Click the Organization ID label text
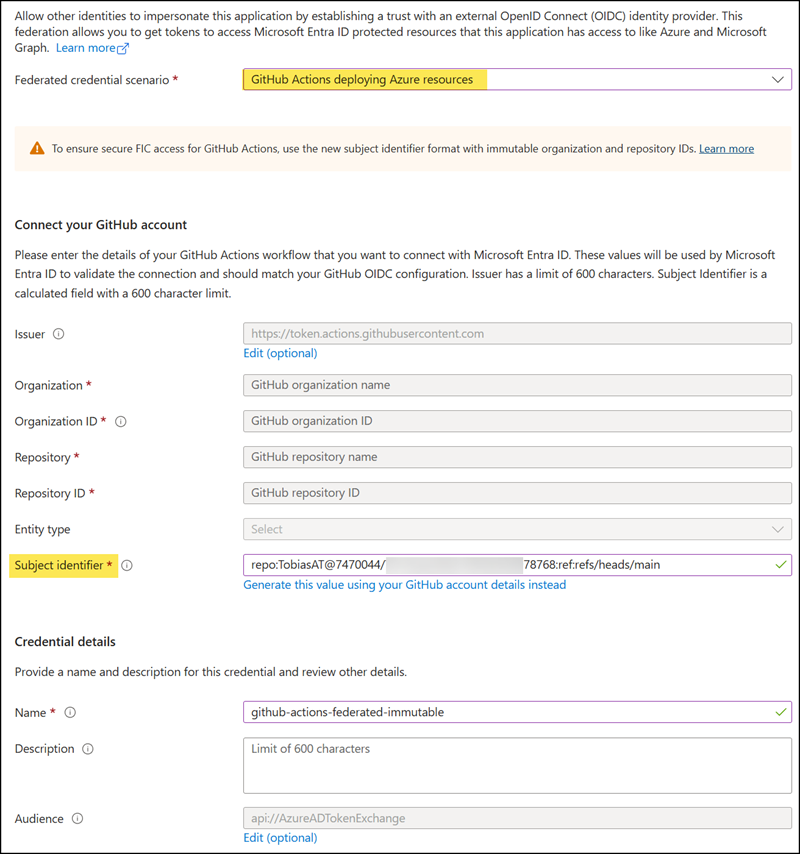 coord(56,422)
